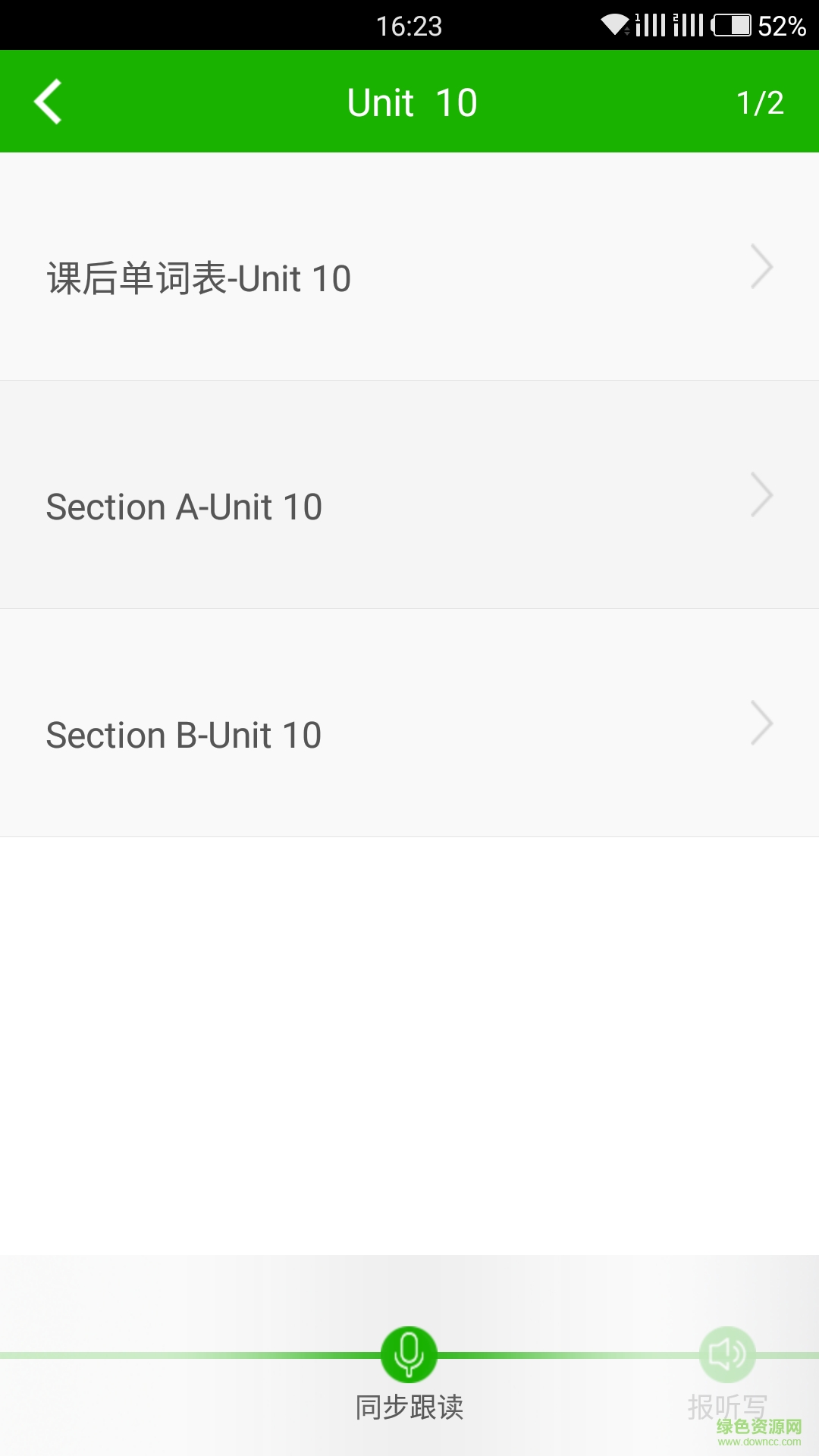Select the Section B-Unit 10 entry
Viewport: 819px width, 1456px height.
pyautogui.click(x=184, y=735)
